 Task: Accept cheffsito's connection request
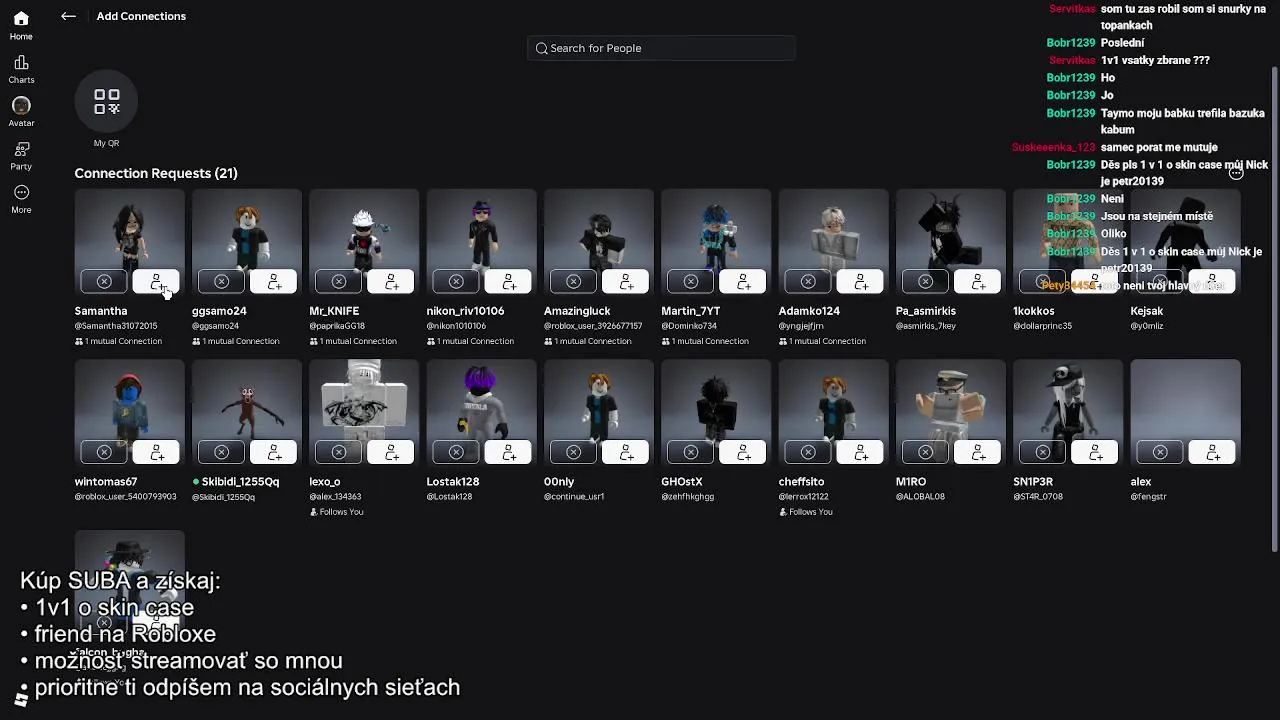coord(861,453)
